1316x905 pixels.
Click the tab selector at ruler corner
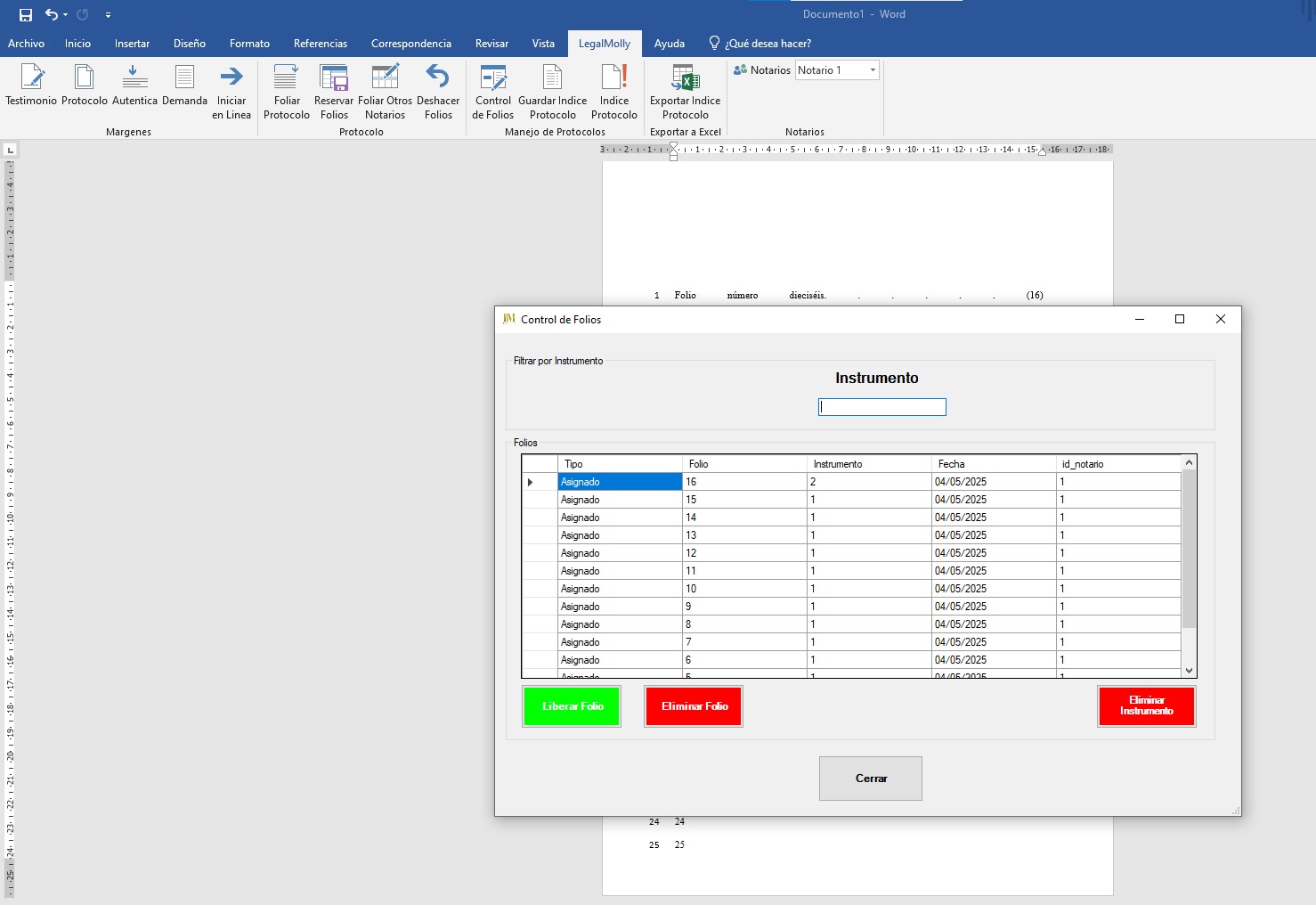pyautogui.click(x=10, y=150)
